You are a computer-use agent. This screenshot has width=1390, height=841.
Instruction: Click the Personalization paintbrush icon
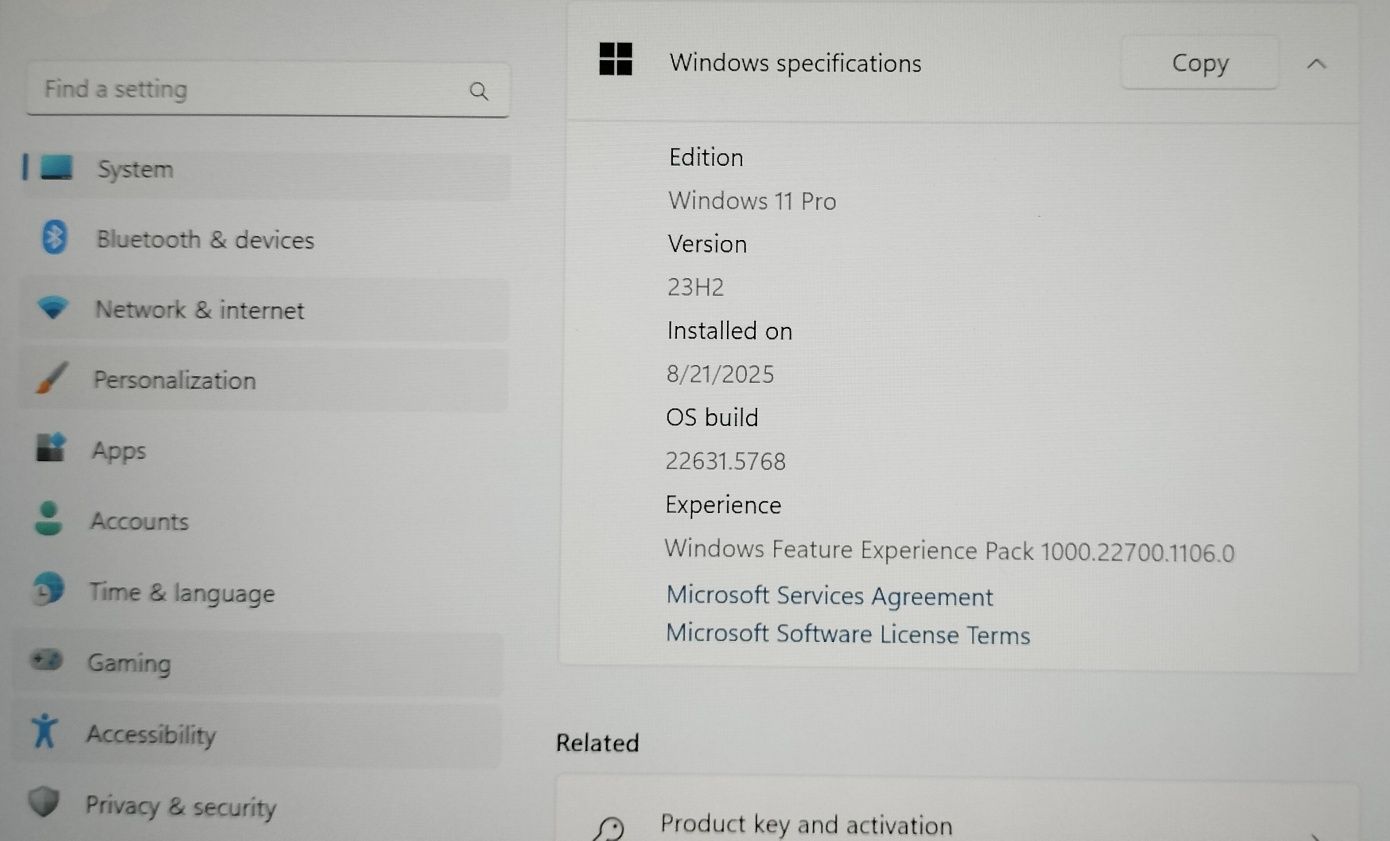coord(51,379)
